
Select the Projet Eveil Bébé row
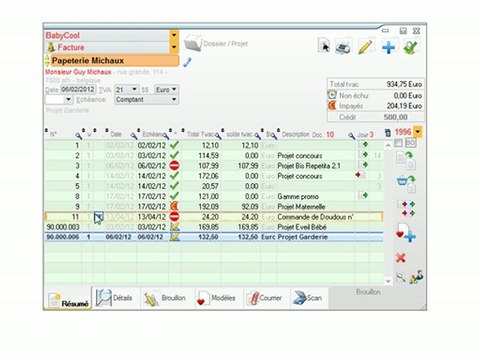tap(214, 227)
